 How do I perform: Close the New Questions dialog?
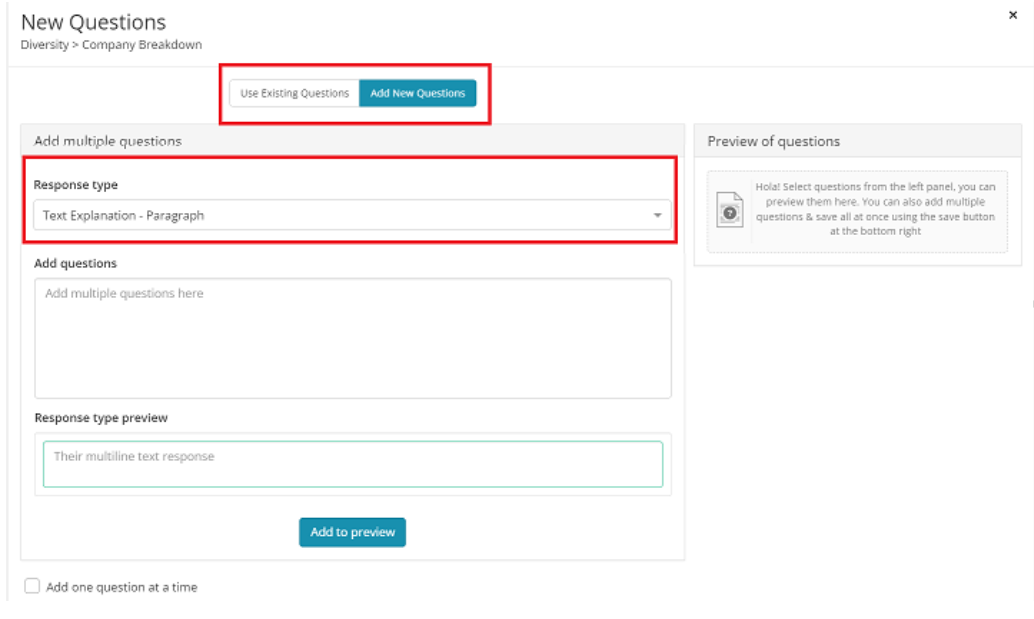[1013, 15]
